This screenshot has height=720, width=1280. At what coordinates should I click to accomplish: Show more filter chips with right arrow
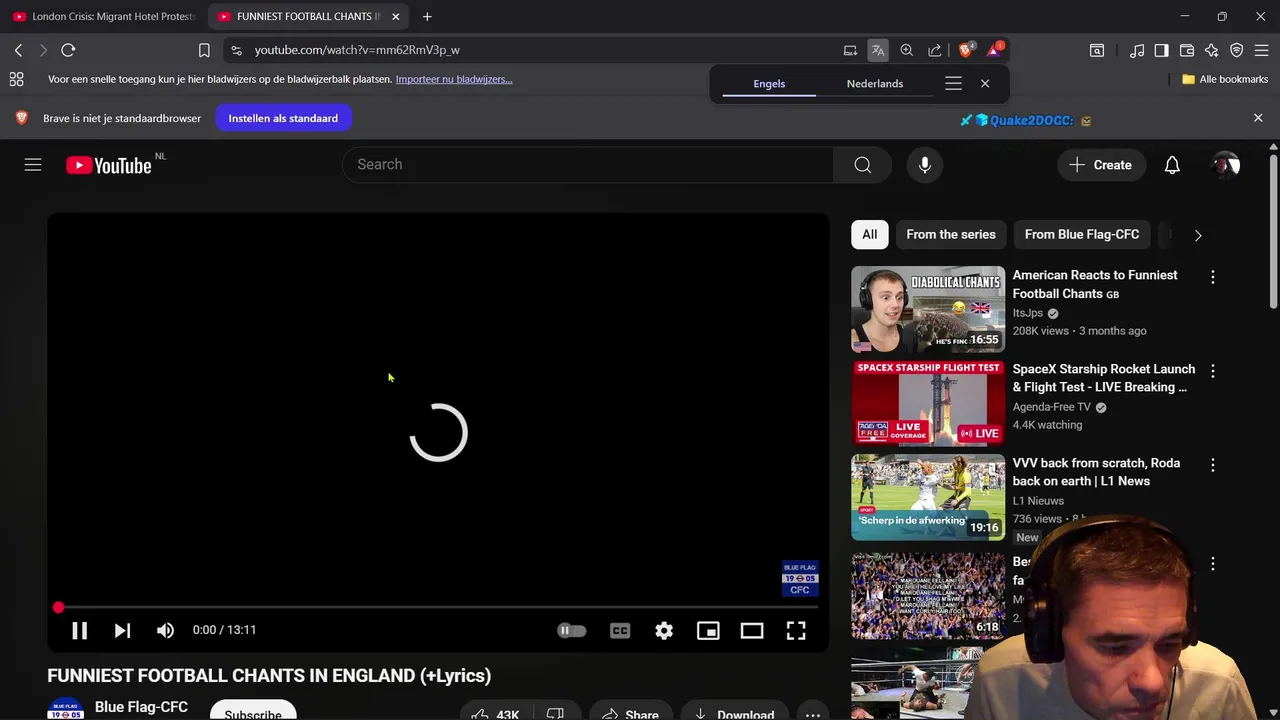(x=1198, y=235)
